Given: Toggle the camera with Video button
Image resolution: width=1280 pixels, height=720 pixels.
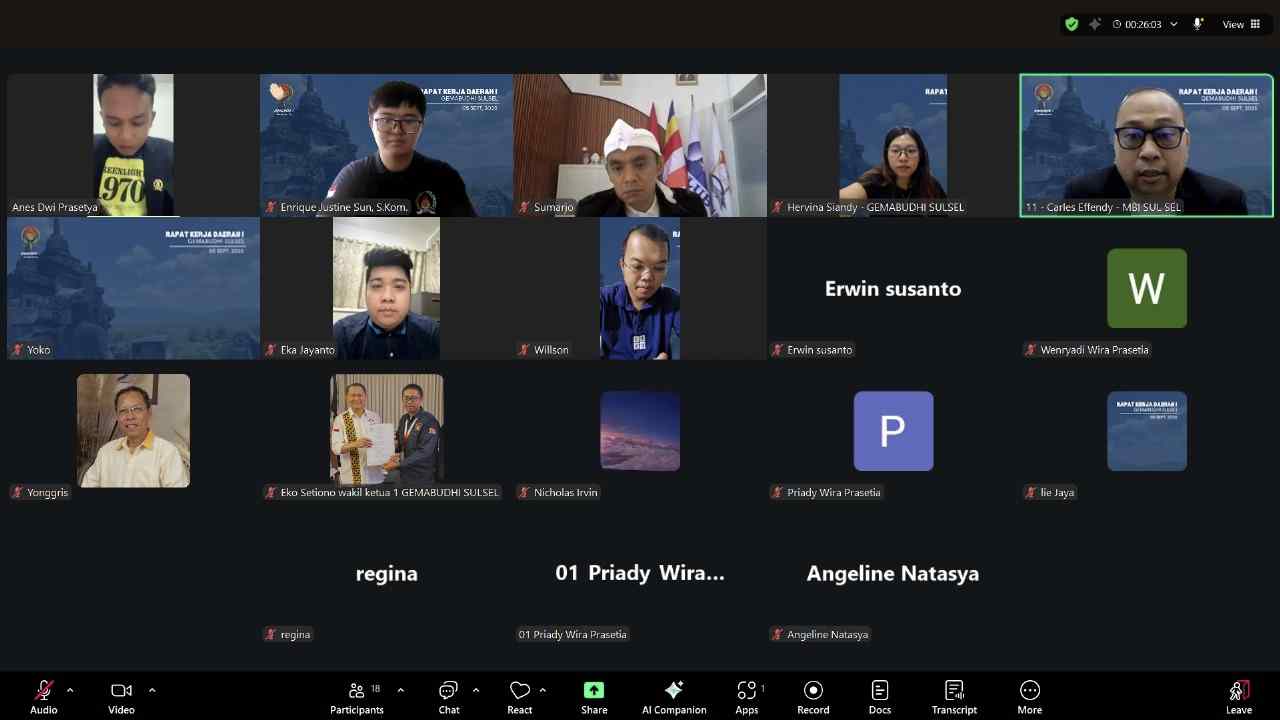Looking at the screenshot, I should point(121,697).
